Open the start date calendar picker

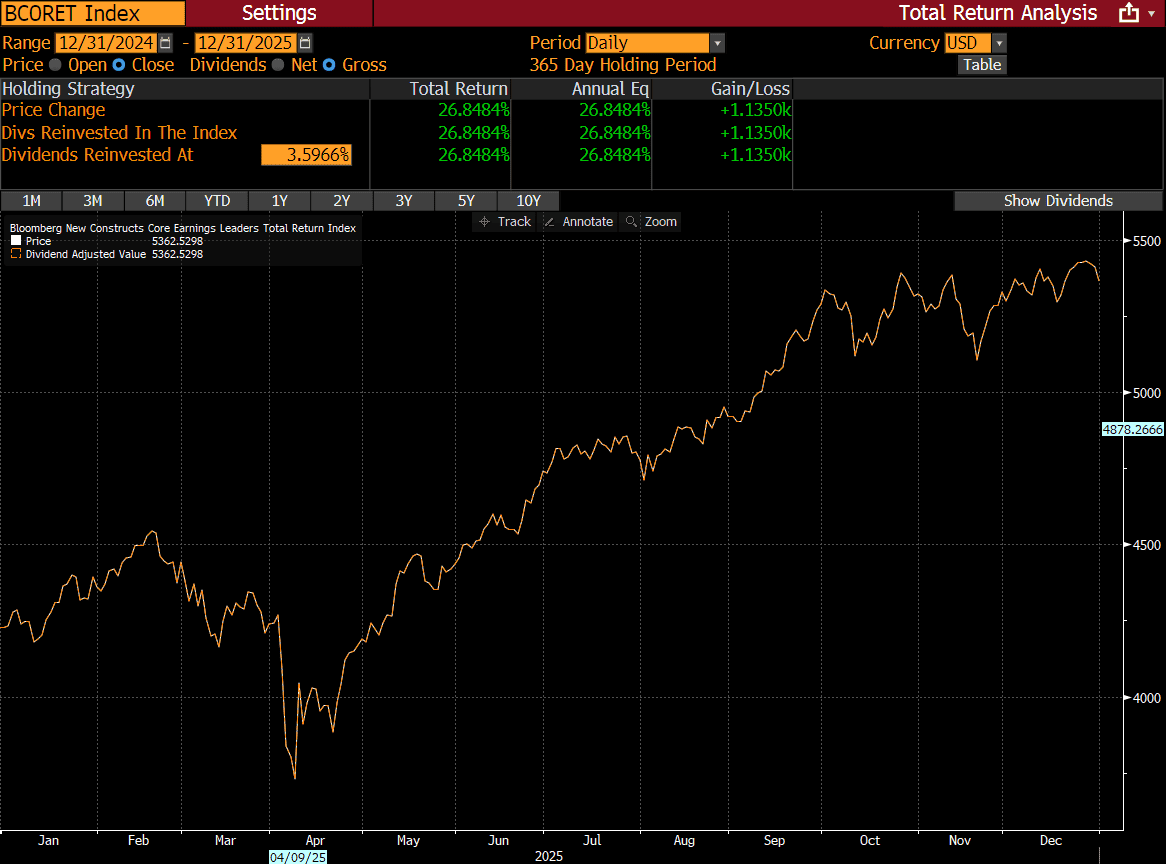pyautogui.click(x=165, y=43)
